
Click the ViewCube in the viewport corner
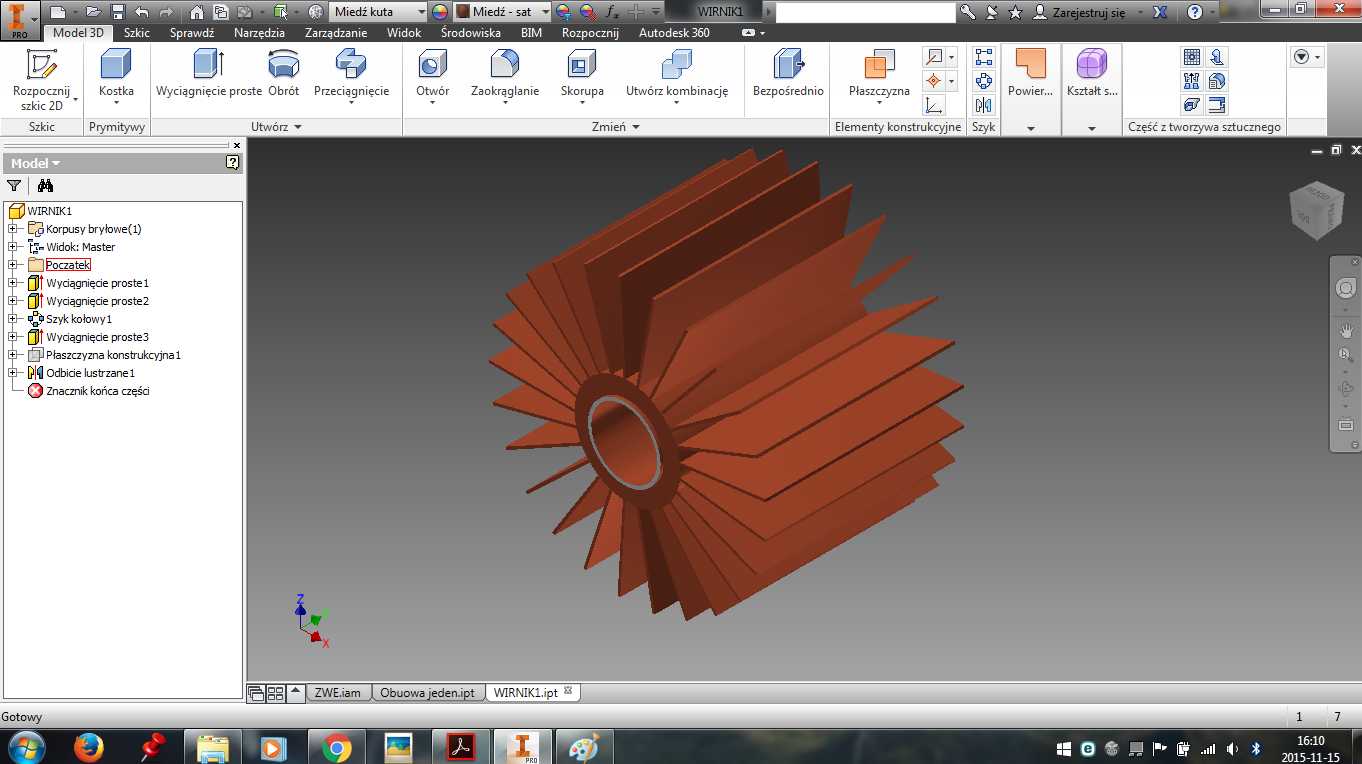click(1317, 211)
